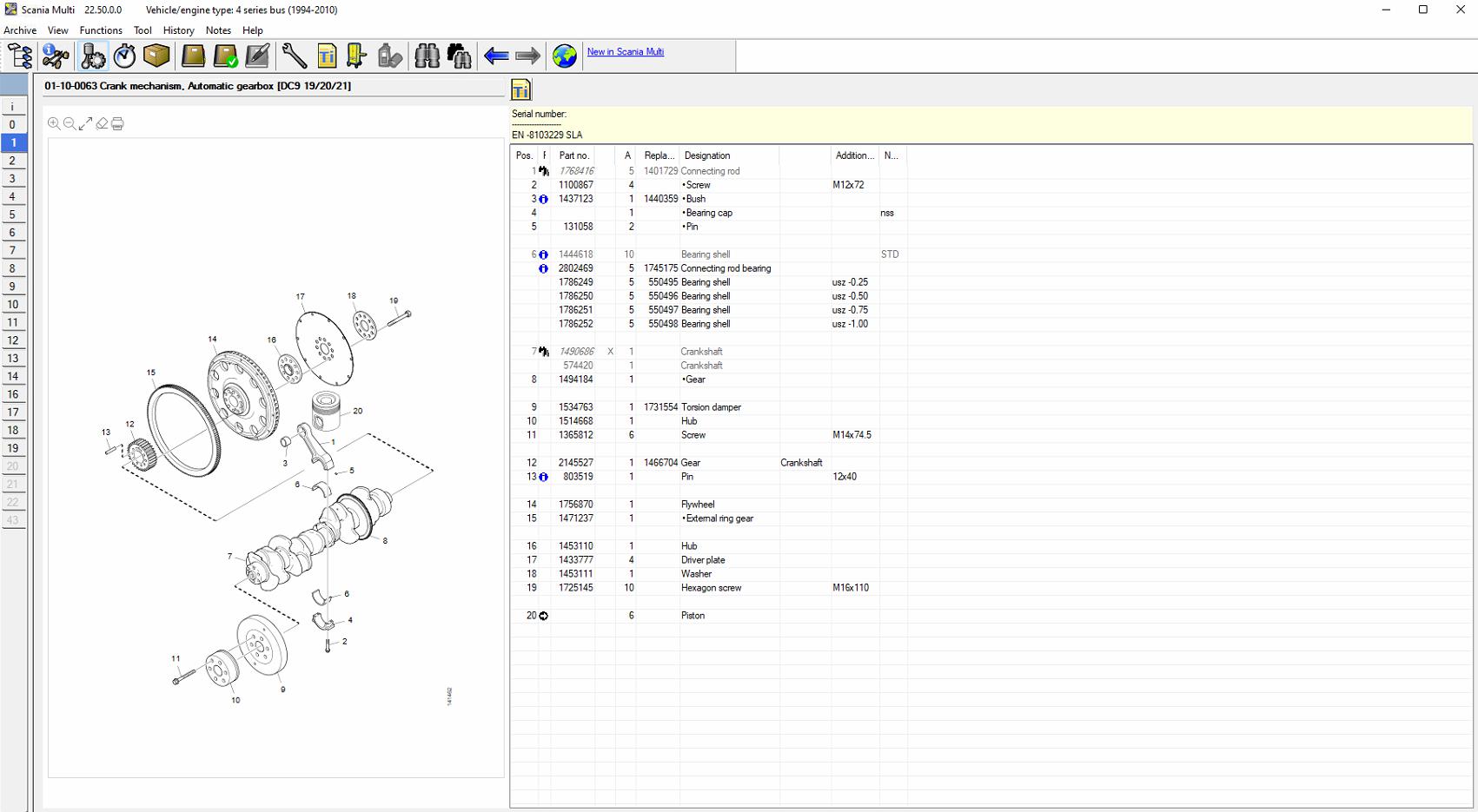Open the globe web access icon
Screen dimensions: 1478x812
click(563, 56)
